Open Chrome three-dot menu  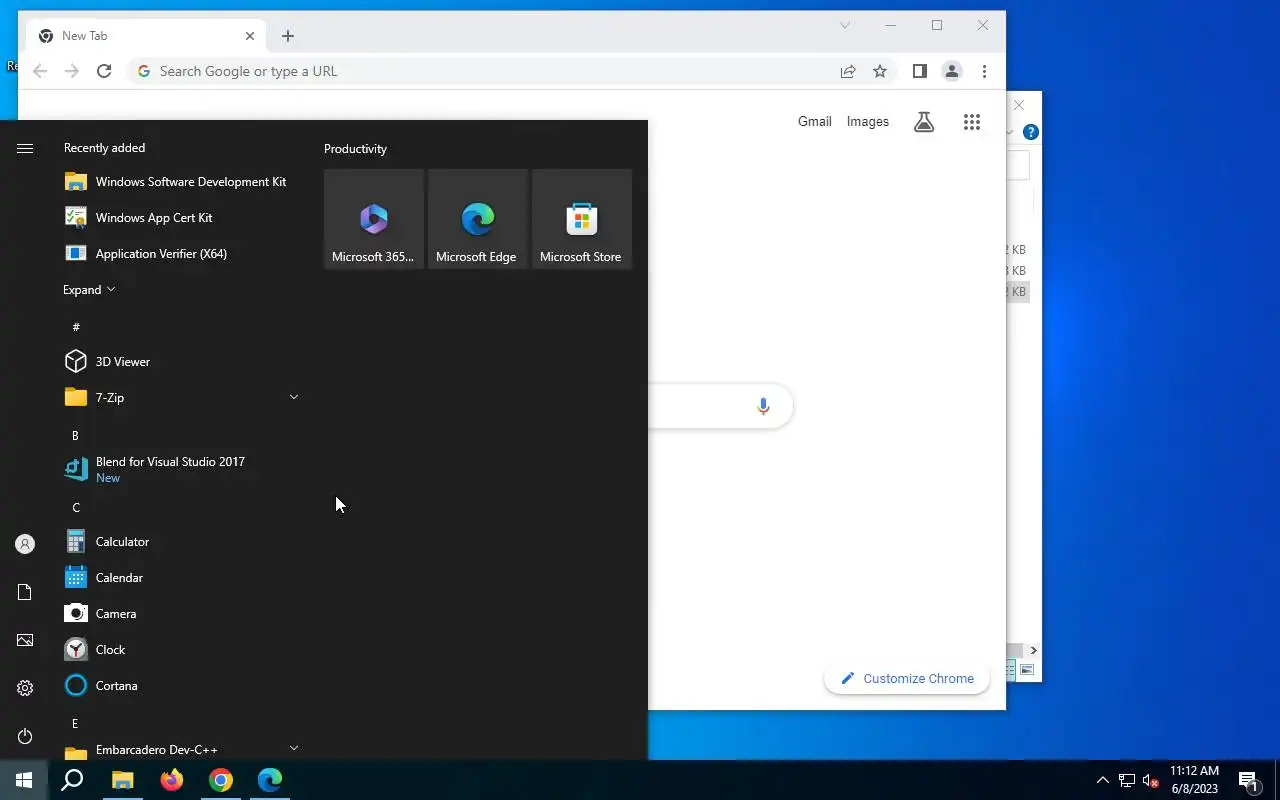coord(984,71)
